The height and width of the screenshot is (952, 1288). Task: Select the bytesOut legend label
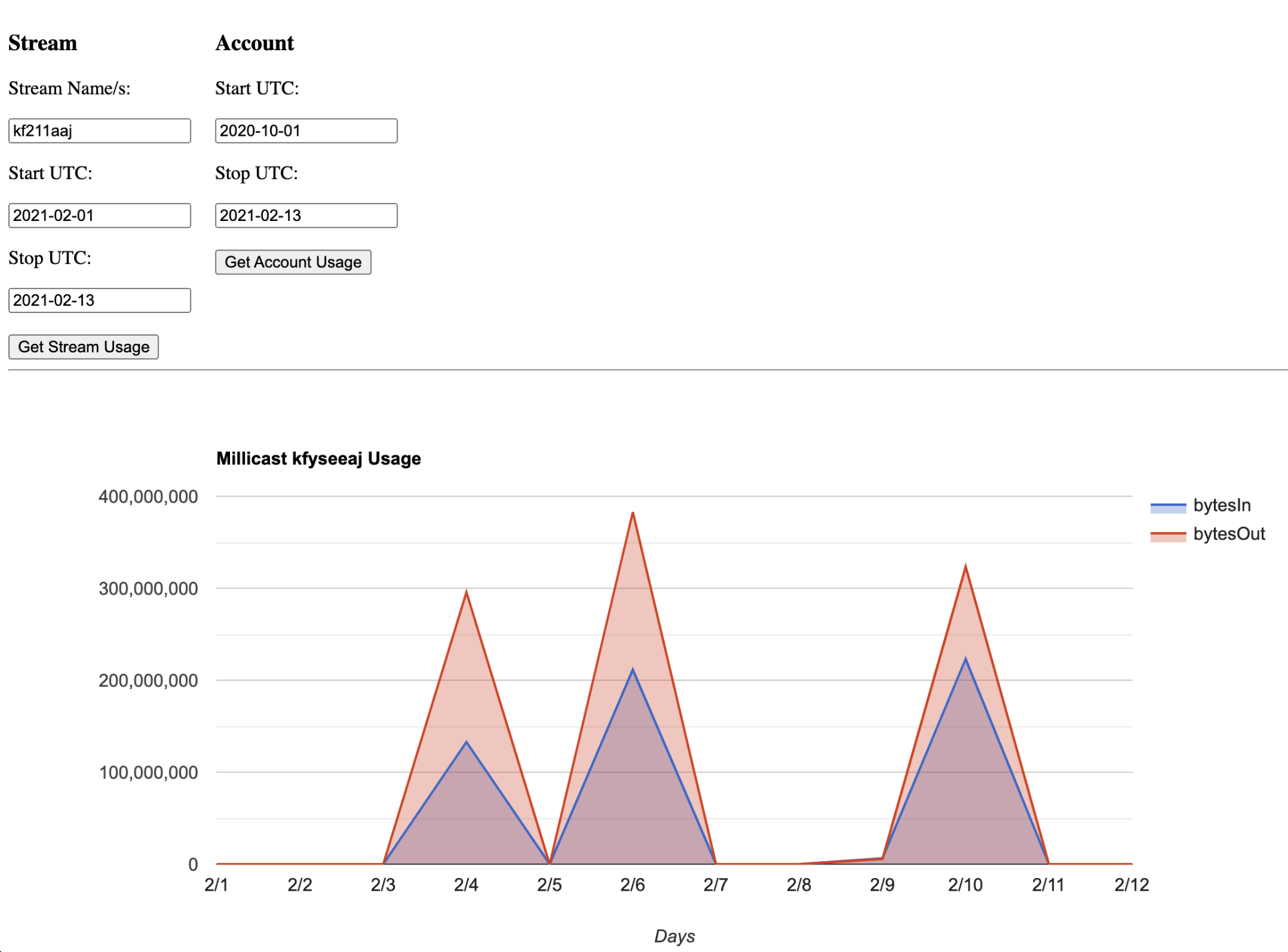[1229, 534]
